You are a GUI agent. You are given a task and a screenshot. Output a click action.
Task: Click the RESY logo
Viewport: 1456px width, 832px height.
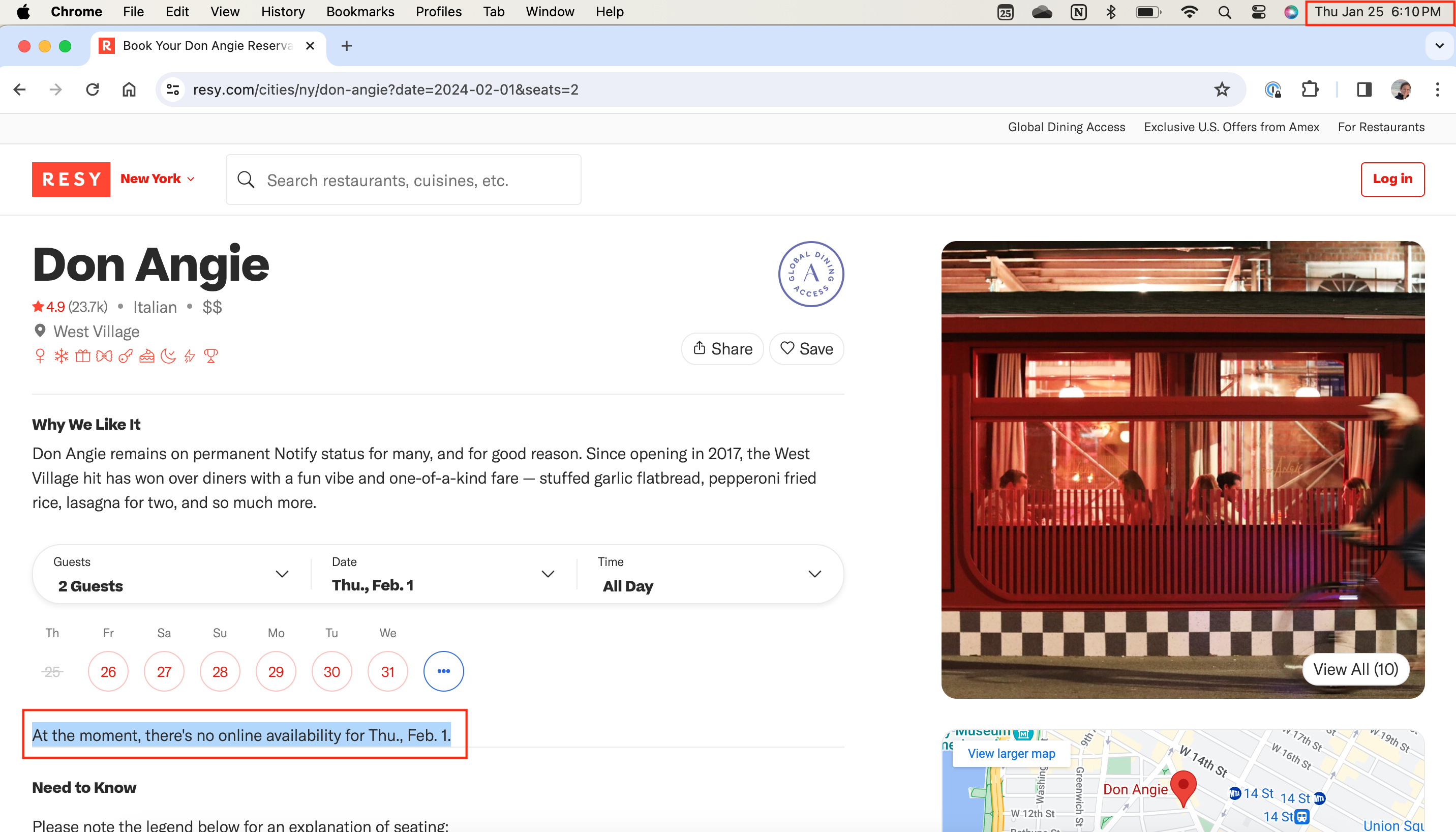pos(71,180)
